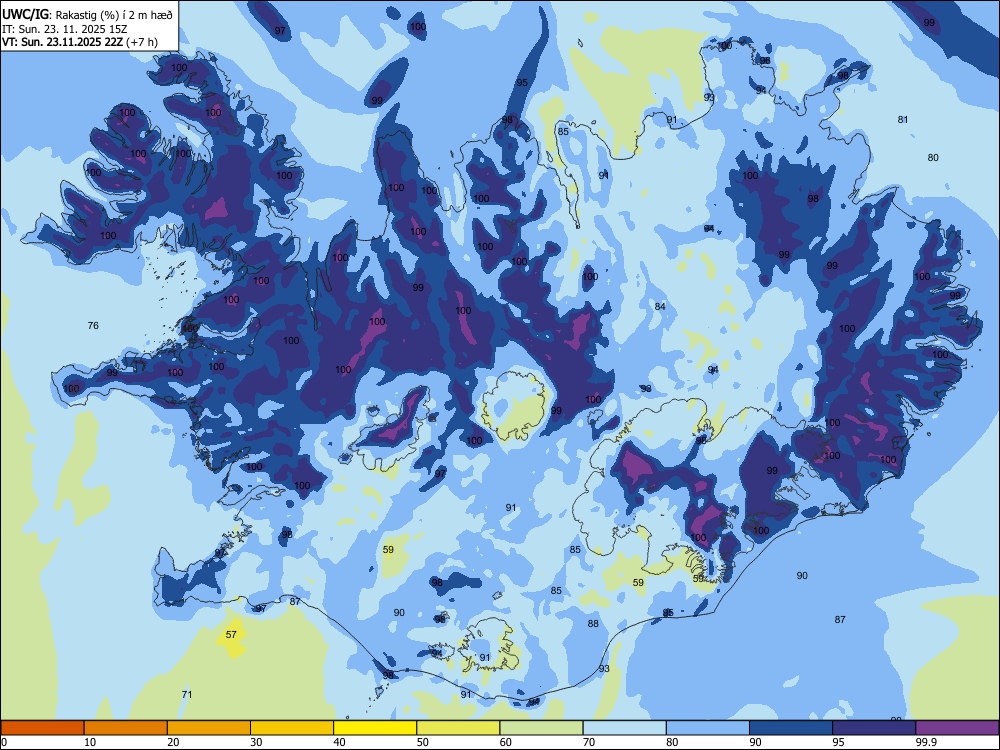The image size is (1000, 750).
Task: Click the valid time line 'VT: Sun. 23.11.2025 22Z (+7 h)'
Action: pos(80,42)
